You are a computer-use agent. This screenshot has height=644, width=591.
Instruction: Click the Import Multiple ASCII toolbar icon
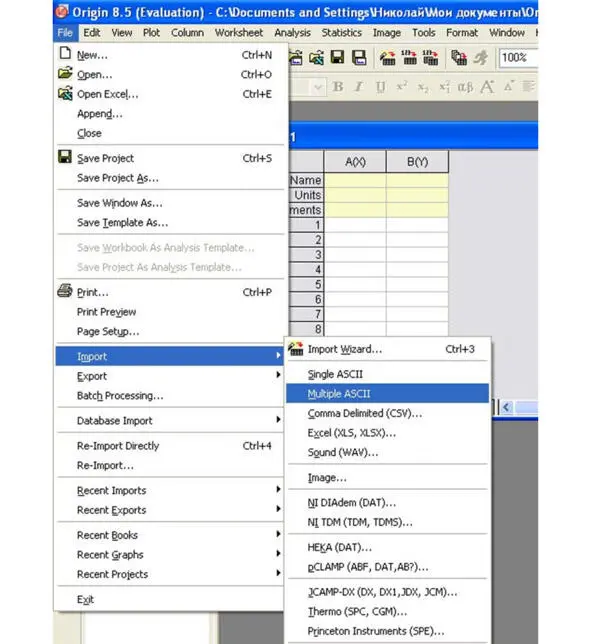coord(430,58)
